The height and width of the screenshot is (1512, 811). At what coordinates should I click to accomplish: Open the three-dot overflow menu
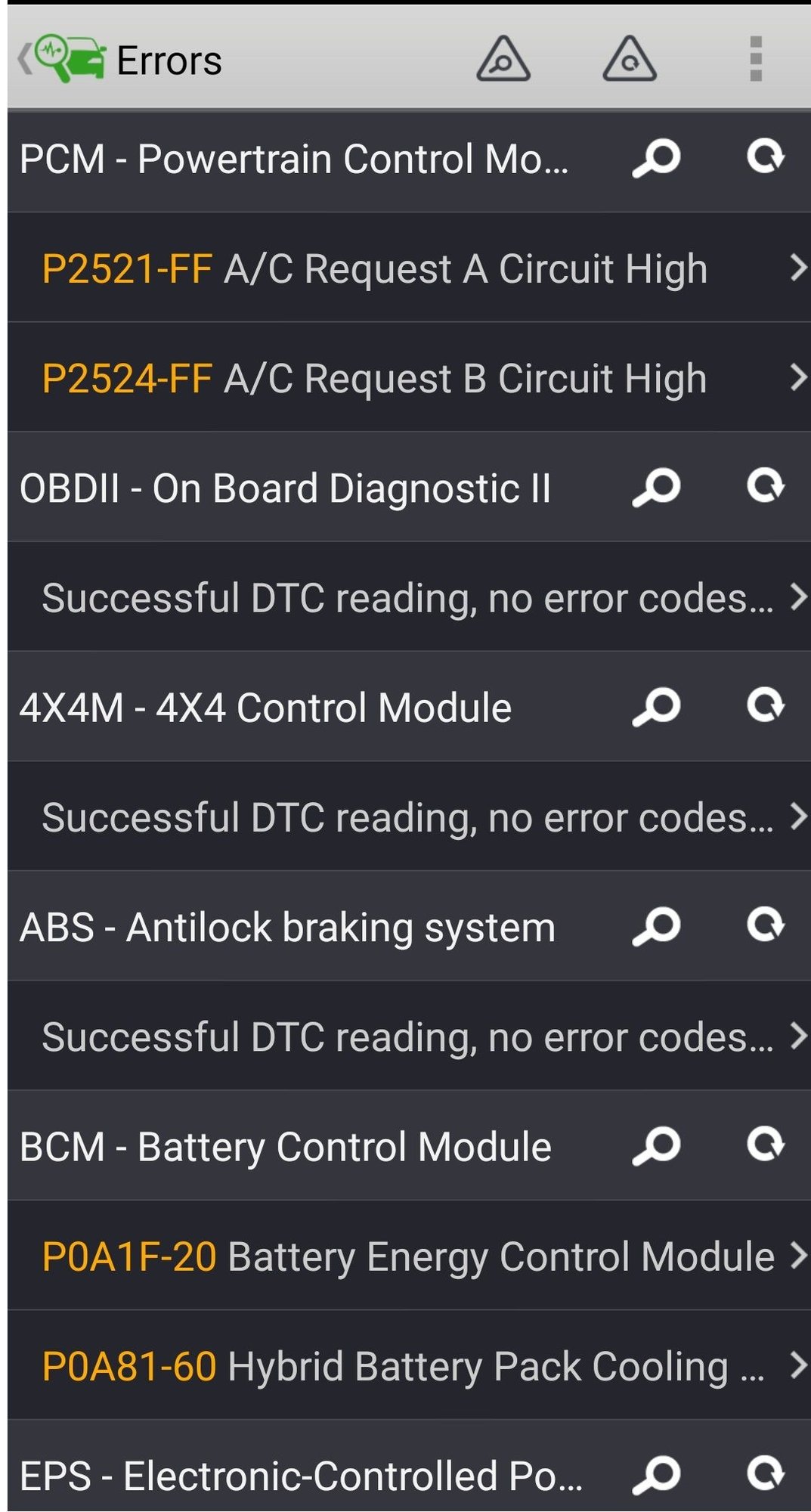tap(755, 59)
